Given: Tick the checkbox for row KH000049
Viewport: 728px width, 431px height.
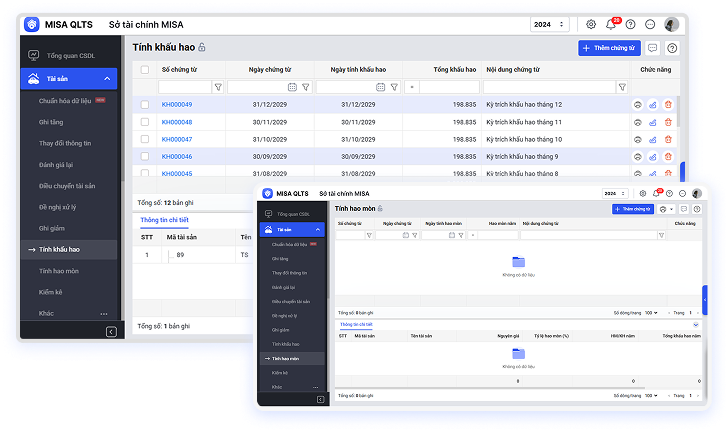Looking at the screenshot, I should (x=145, y=104).
